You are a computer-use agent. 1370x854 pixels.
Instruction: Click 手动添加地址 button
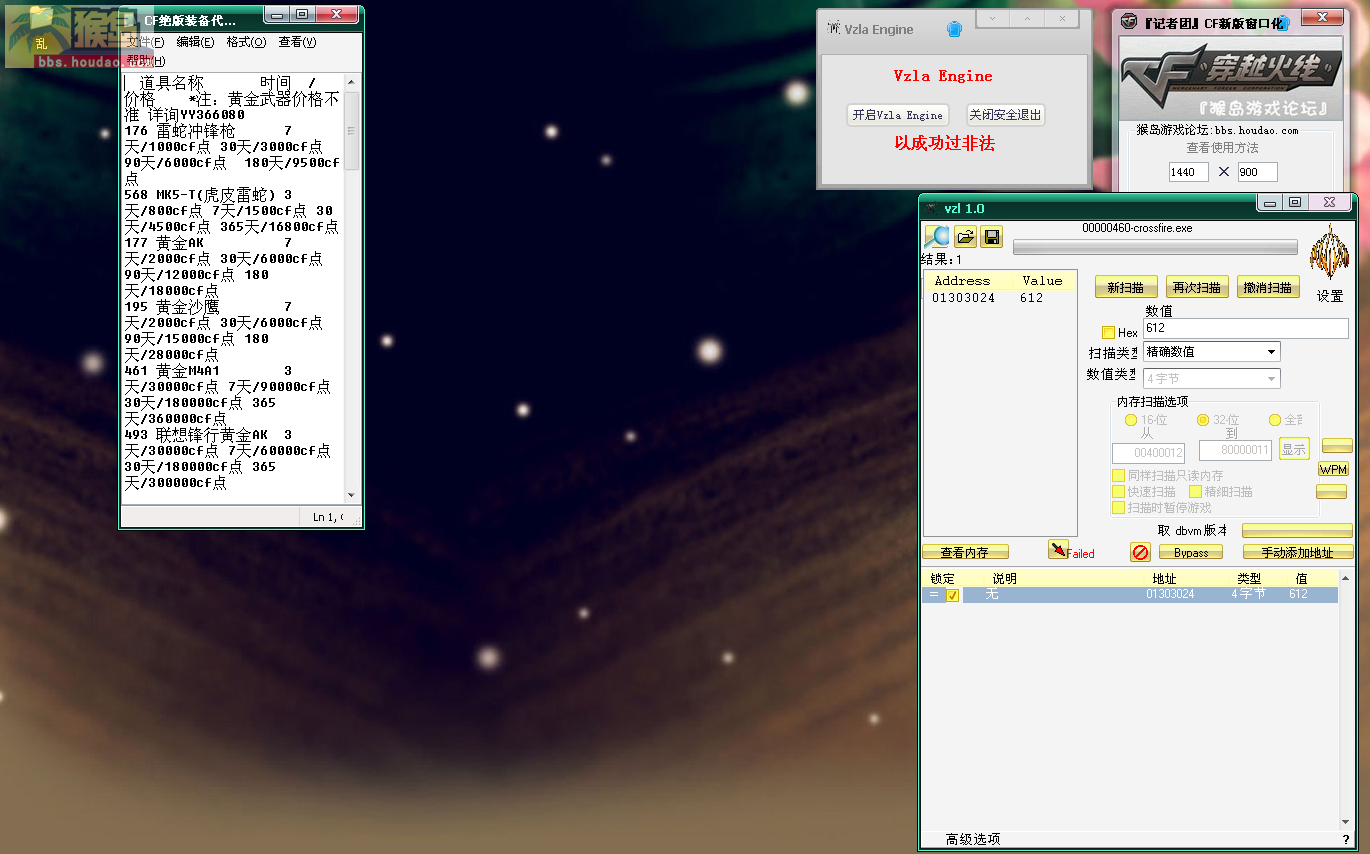point(1298,552)
